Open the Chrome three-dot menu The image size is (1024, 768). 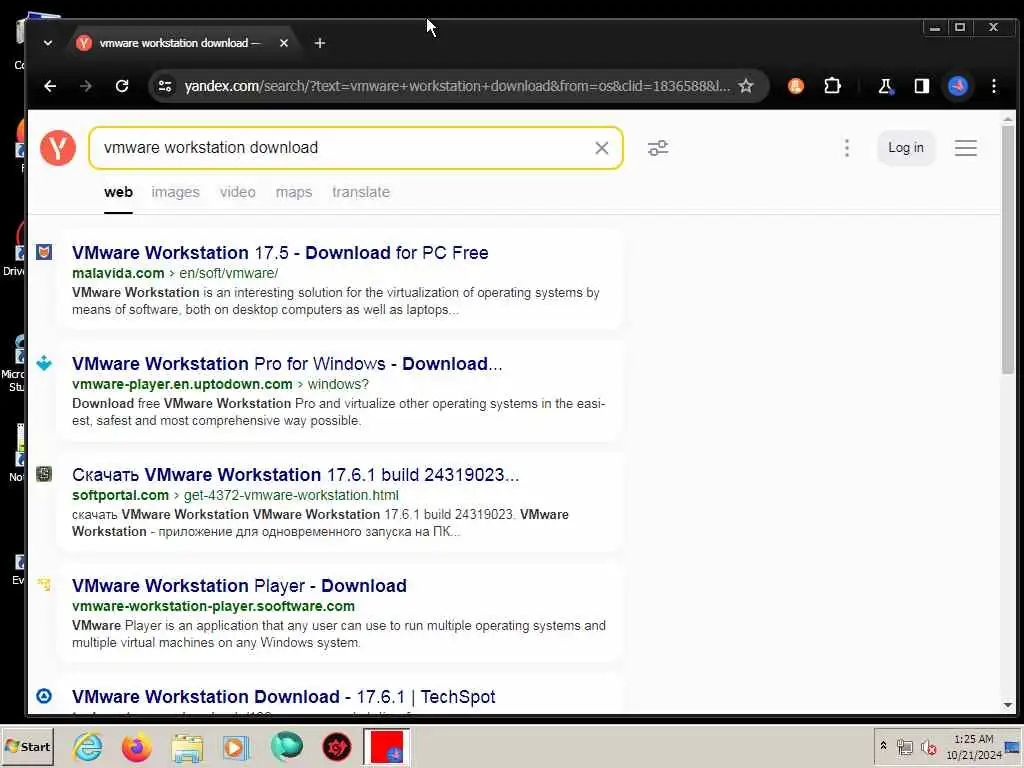tap(994, 86)
